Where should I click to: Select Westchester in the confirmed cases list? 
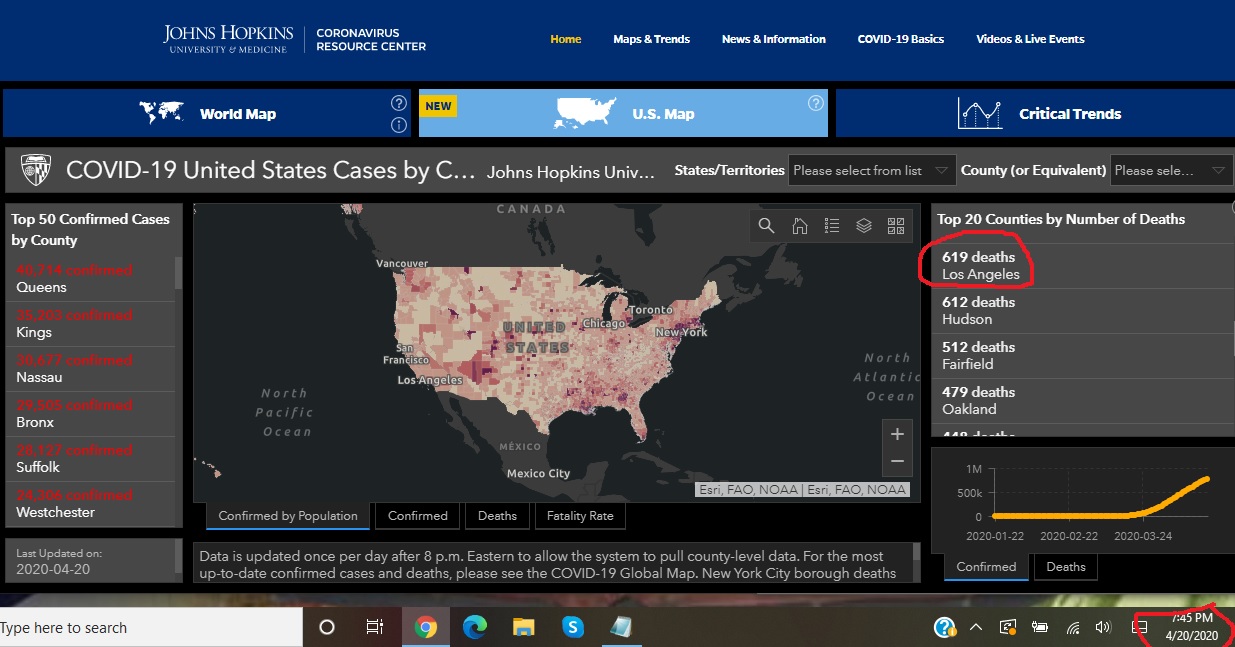click(90, 503)
